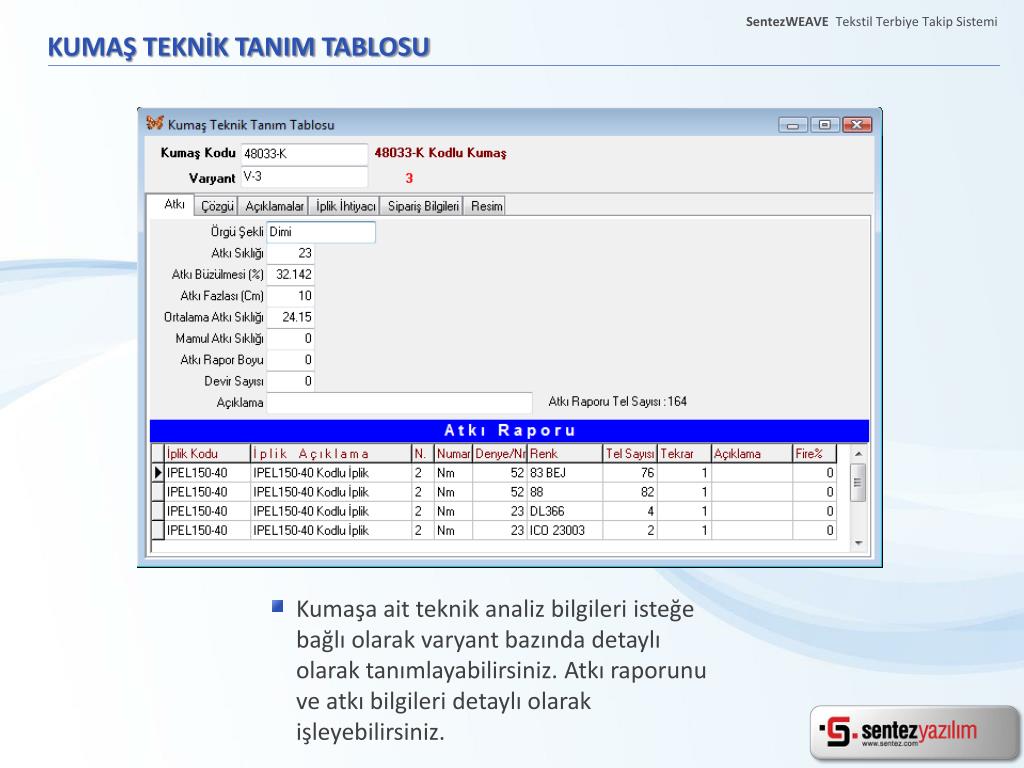
Task: Click the 'Atkı Raporu Tel Sayısı :164' label
Action: (617, 402)
